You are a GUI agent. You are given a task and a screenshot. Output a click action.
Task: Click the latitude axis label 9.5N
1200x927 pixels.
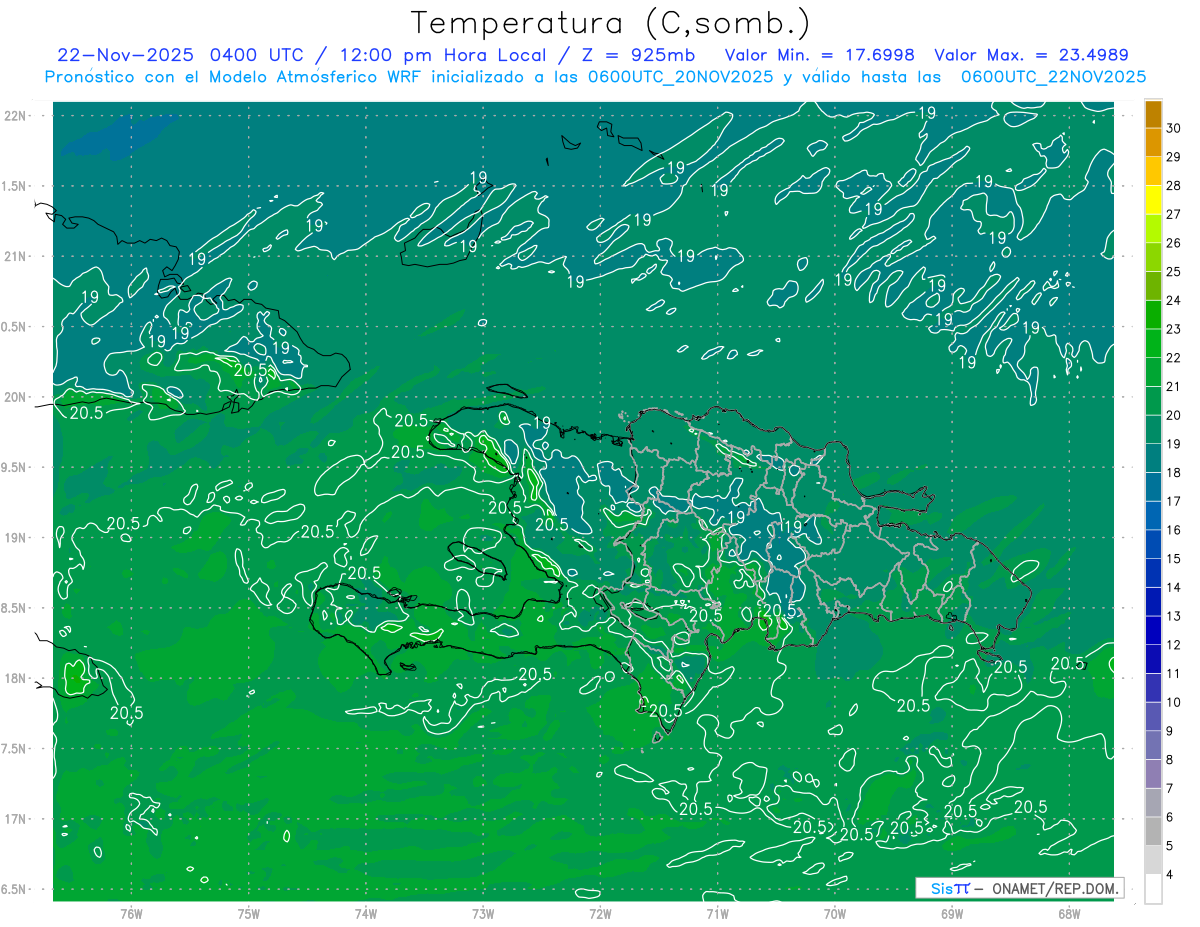tap(15, 467)
